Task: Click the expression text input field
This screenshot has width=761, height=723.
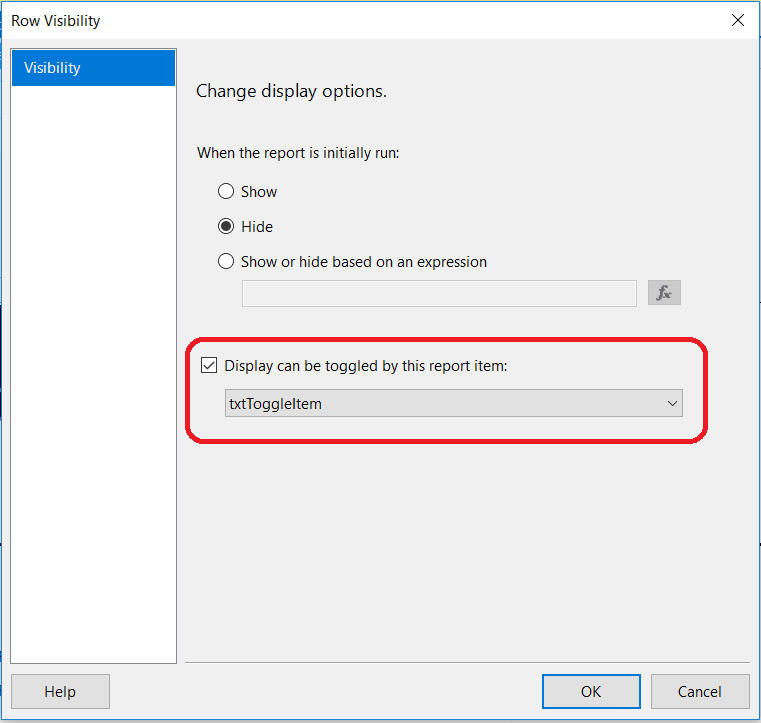Action: tap(439, 293)
